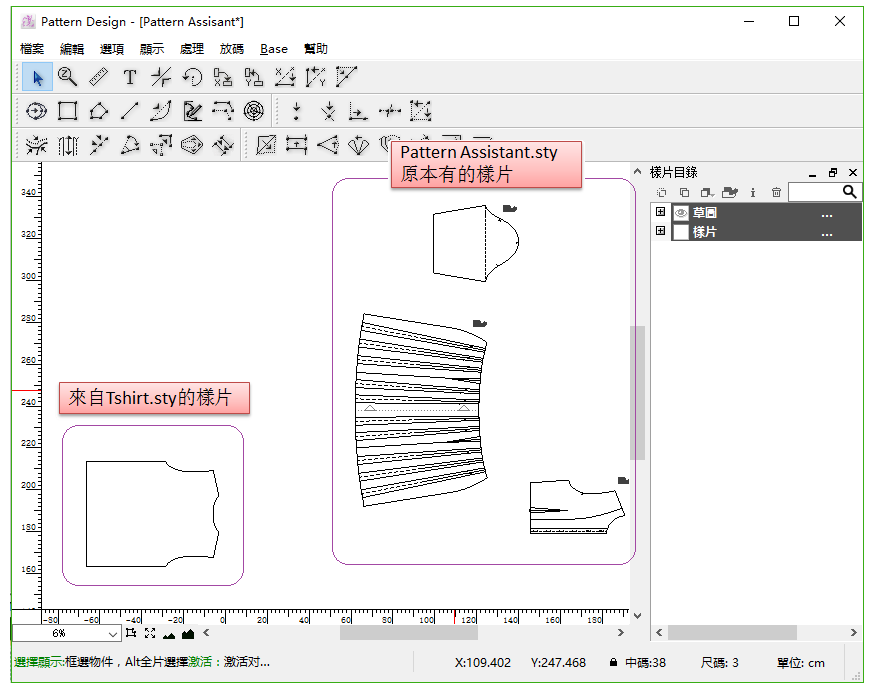Select the concentric circles spiral tool
876x691 pixels.
click(x=254, y=111)
